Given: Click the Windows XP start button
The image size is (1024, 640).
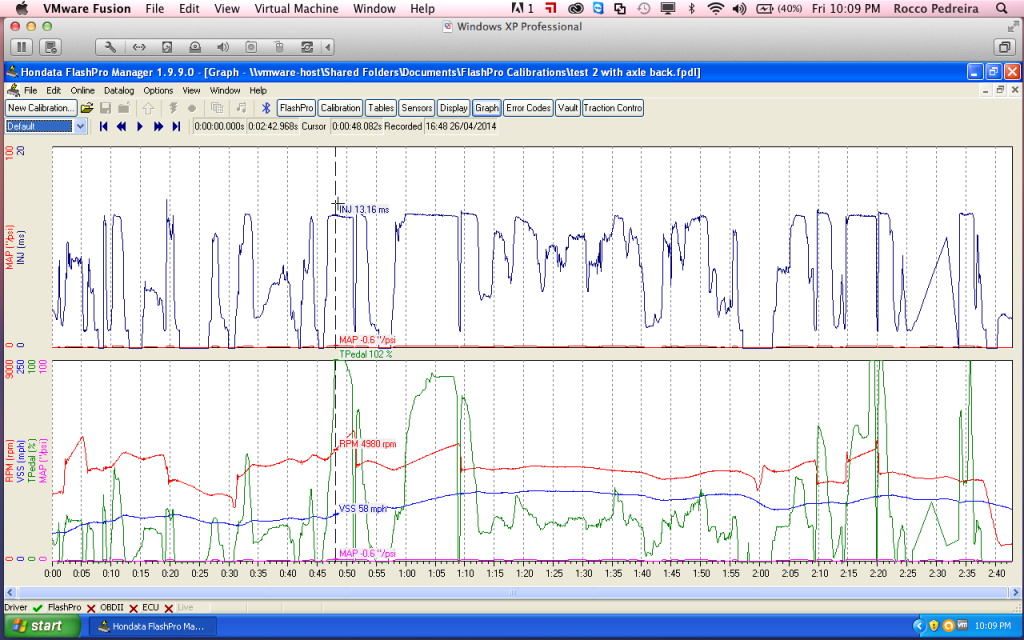Looking at the screenshot, I should [x=41, y=626].
